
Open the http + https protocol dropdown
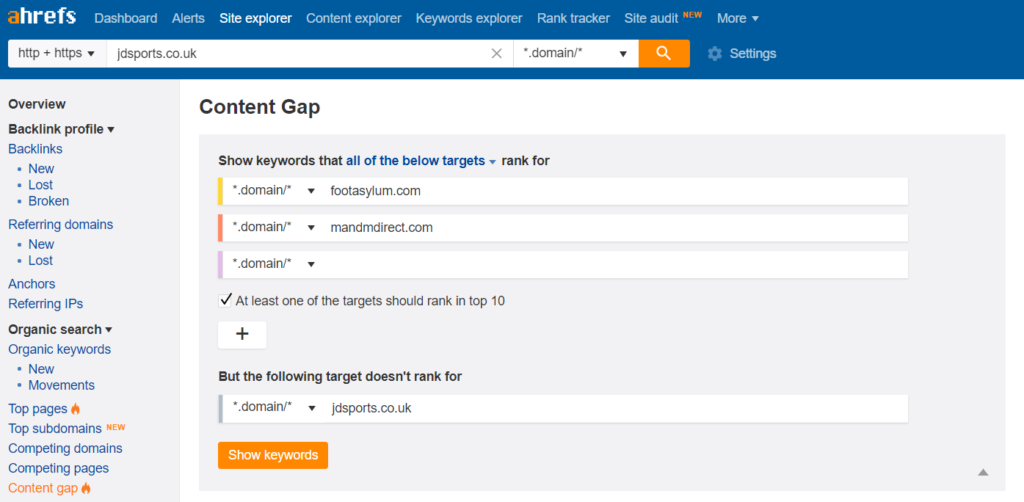57,54
